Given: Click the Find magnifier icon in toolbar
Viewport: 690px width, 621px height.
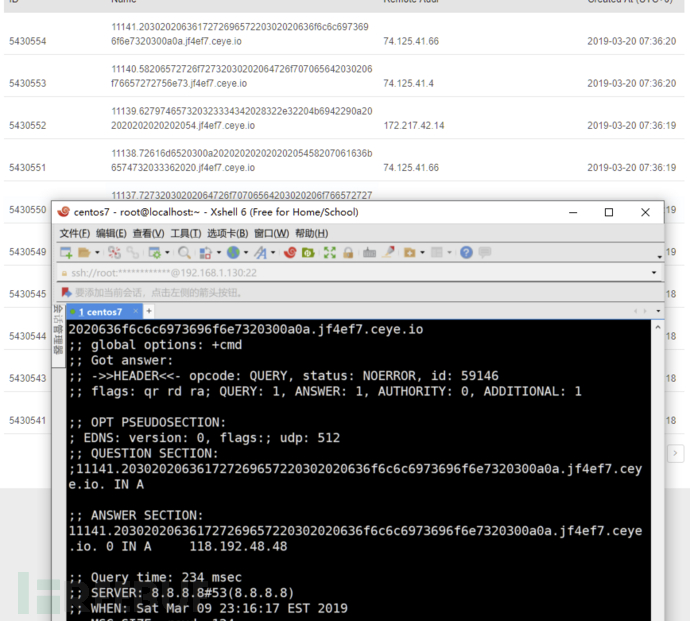Looking at the screenshot, I should [x=184, y=253].
